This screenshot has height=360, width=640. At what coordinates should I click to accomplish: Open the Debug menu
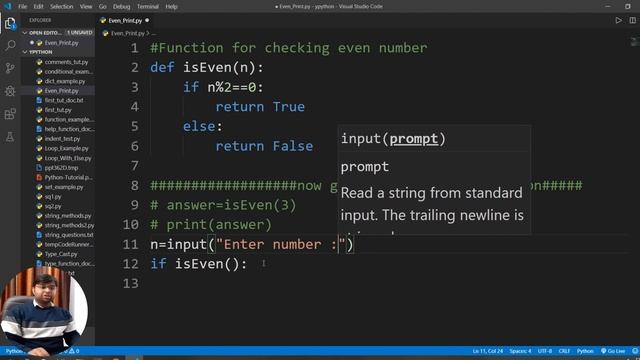click(x=121, y=7)
